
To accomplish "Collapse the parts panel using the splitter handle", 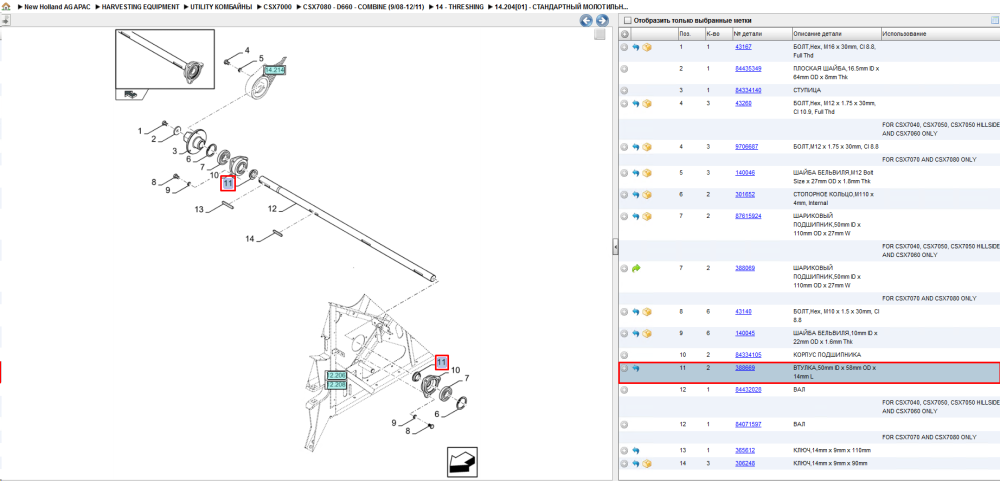I will 615,246.
